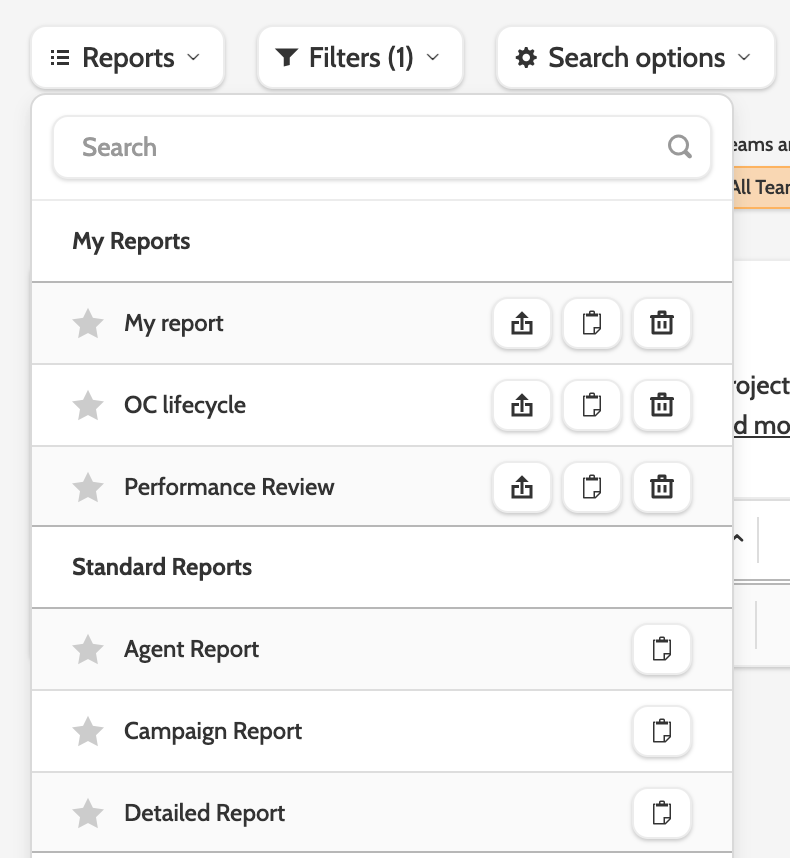
Task: Mark Agent Report as favorite
Action: click(89, 649)
